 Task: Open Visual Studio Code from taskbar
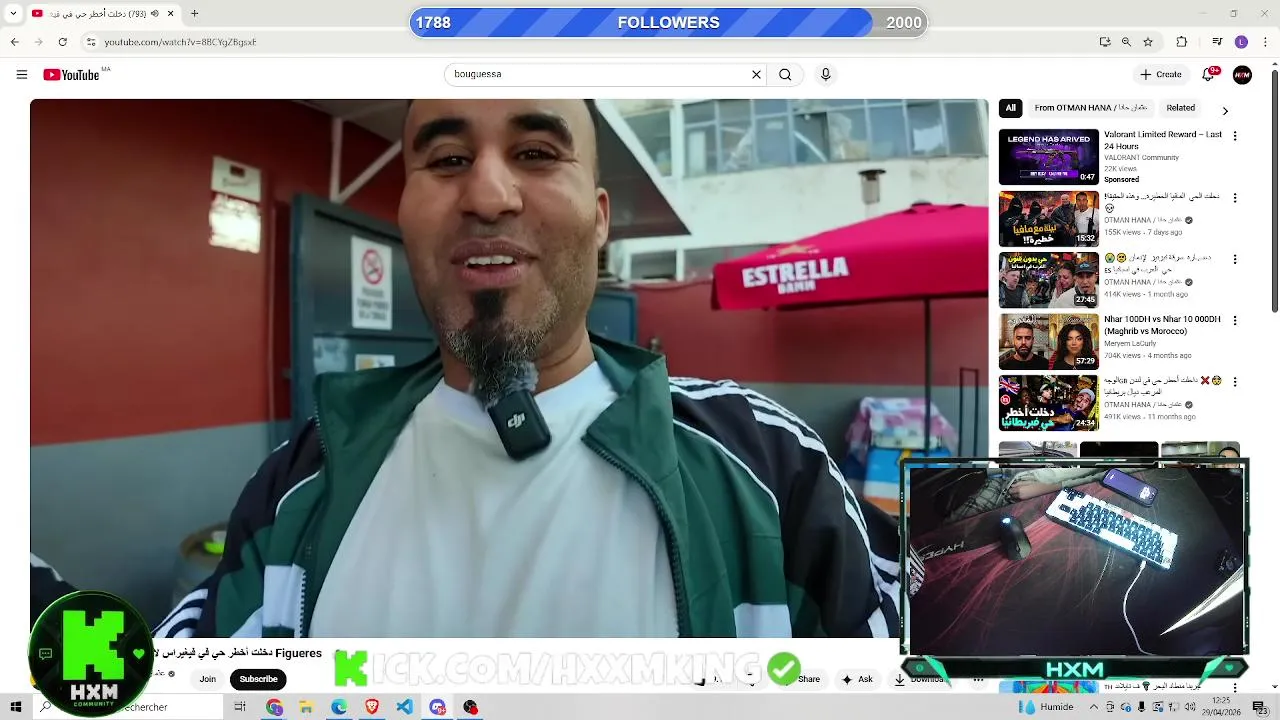pyautogui.click(x=404, y=707)
